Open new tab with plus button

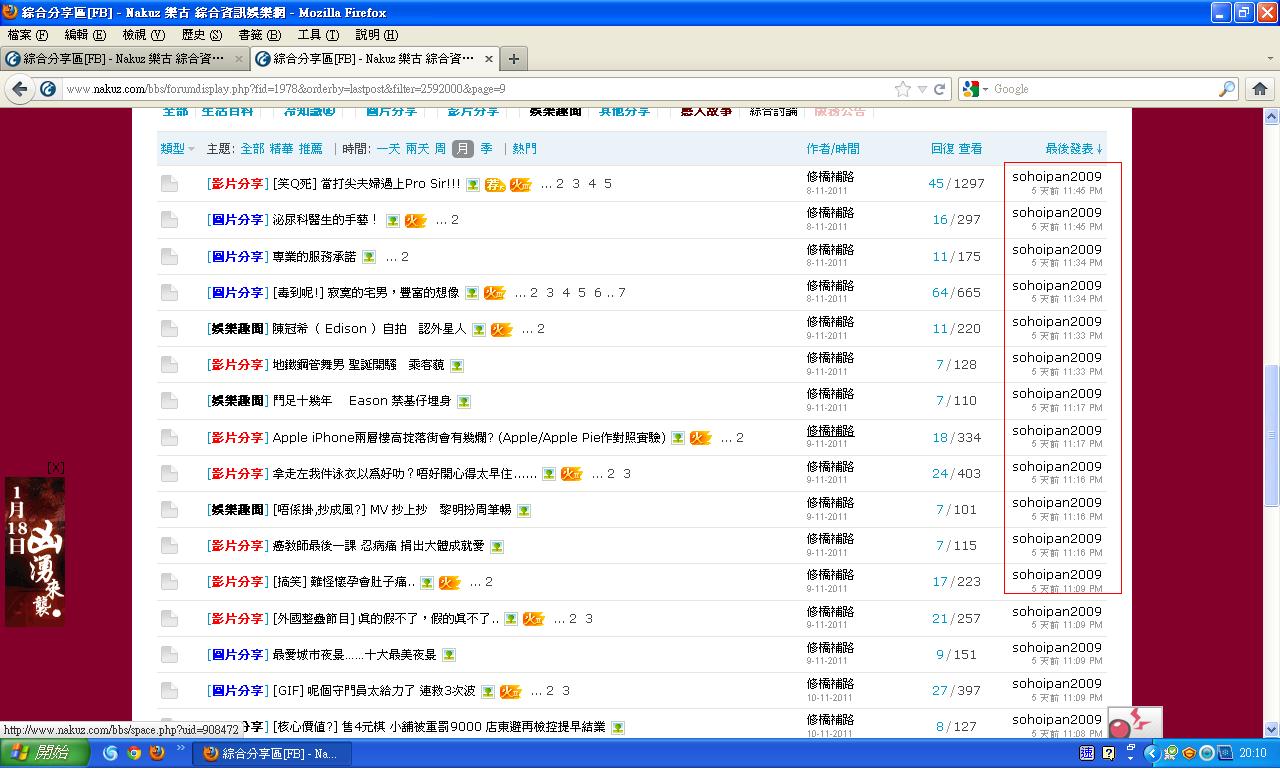[x=514, y=58]
